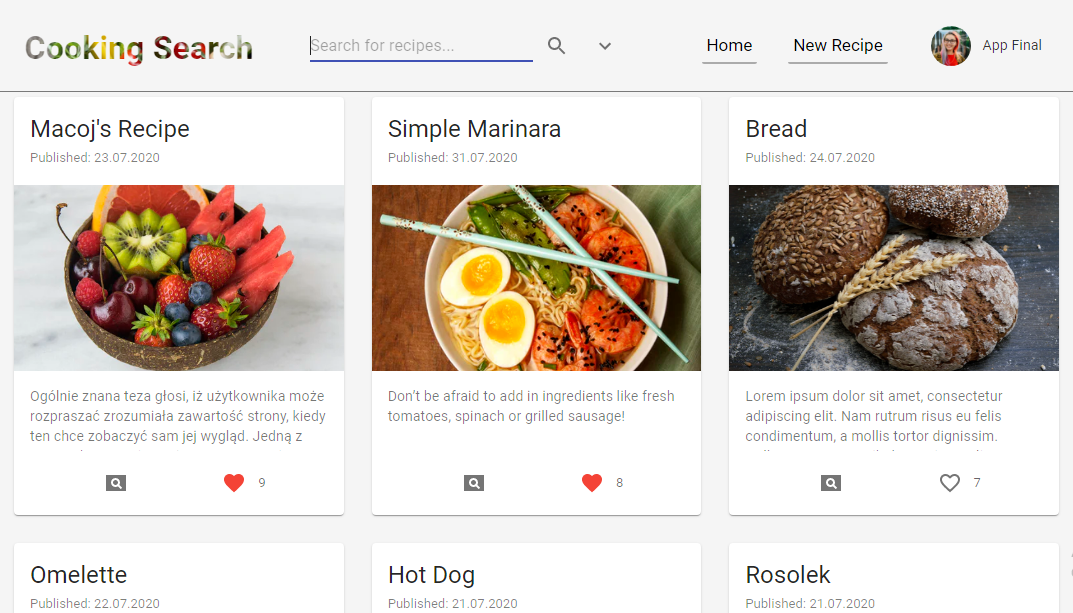Screen dimensions: 1073x613
Task: Toggle the heart on Simple Marinara
Action: pyautogui.click(x=592, y=483)
